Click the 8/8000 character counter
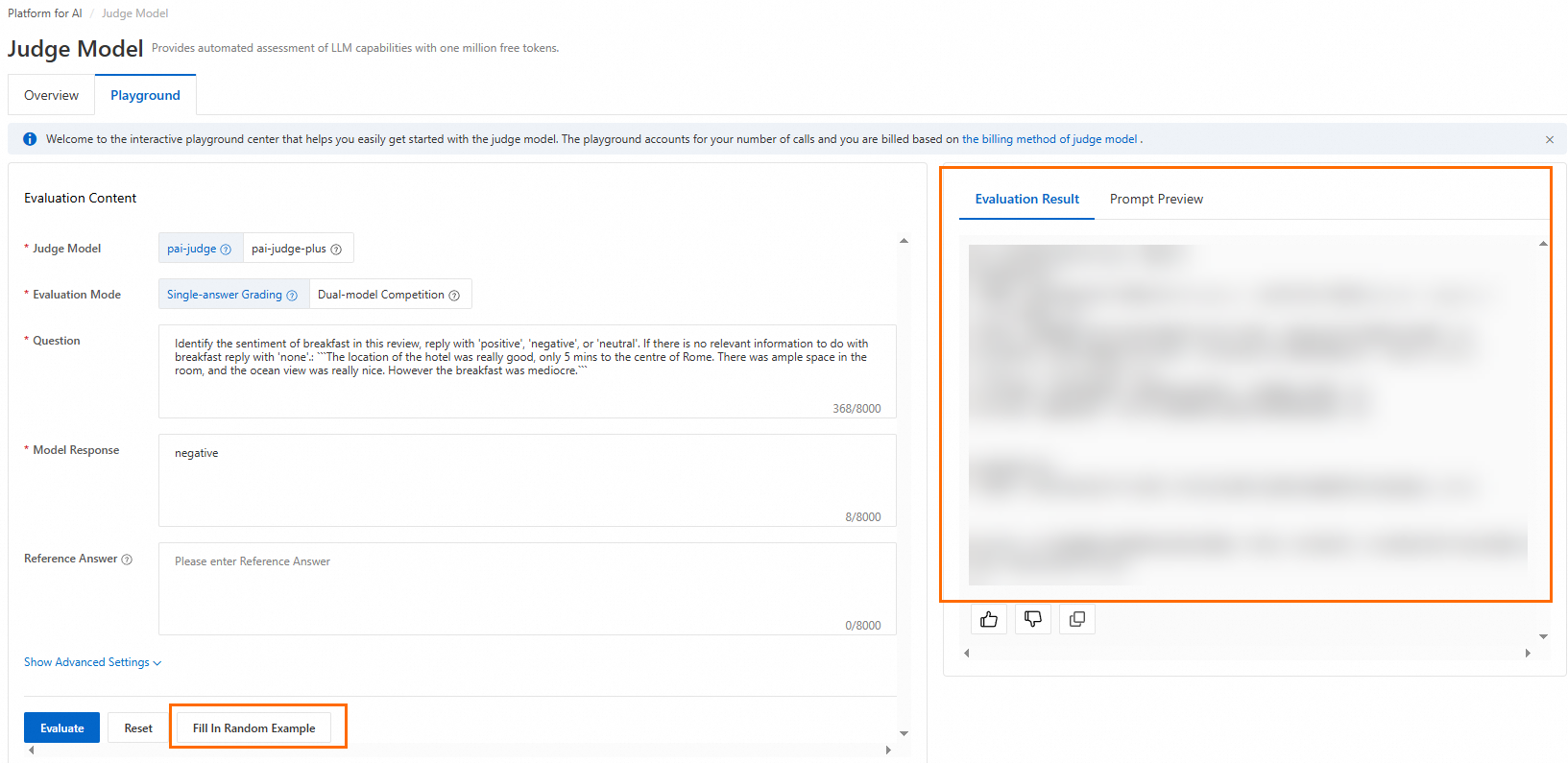The height and width of the screenshot is (763, 1568). (x=863, y=517)
